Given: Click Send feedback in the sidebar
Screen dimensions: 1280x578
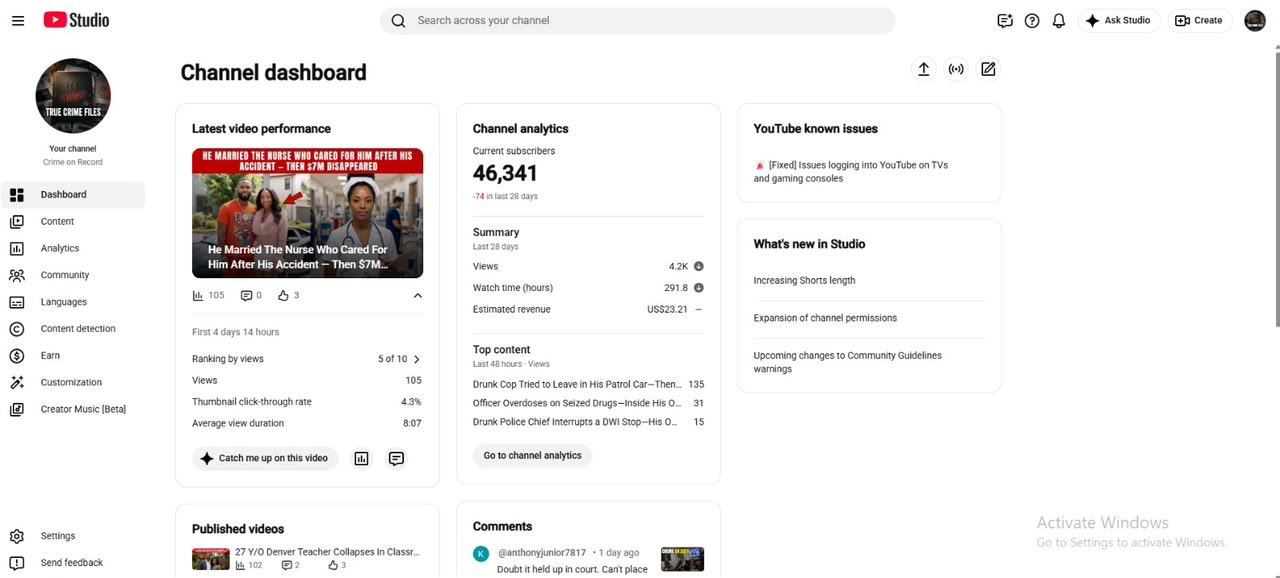Looking at the screenshot, I should (73, 563).
